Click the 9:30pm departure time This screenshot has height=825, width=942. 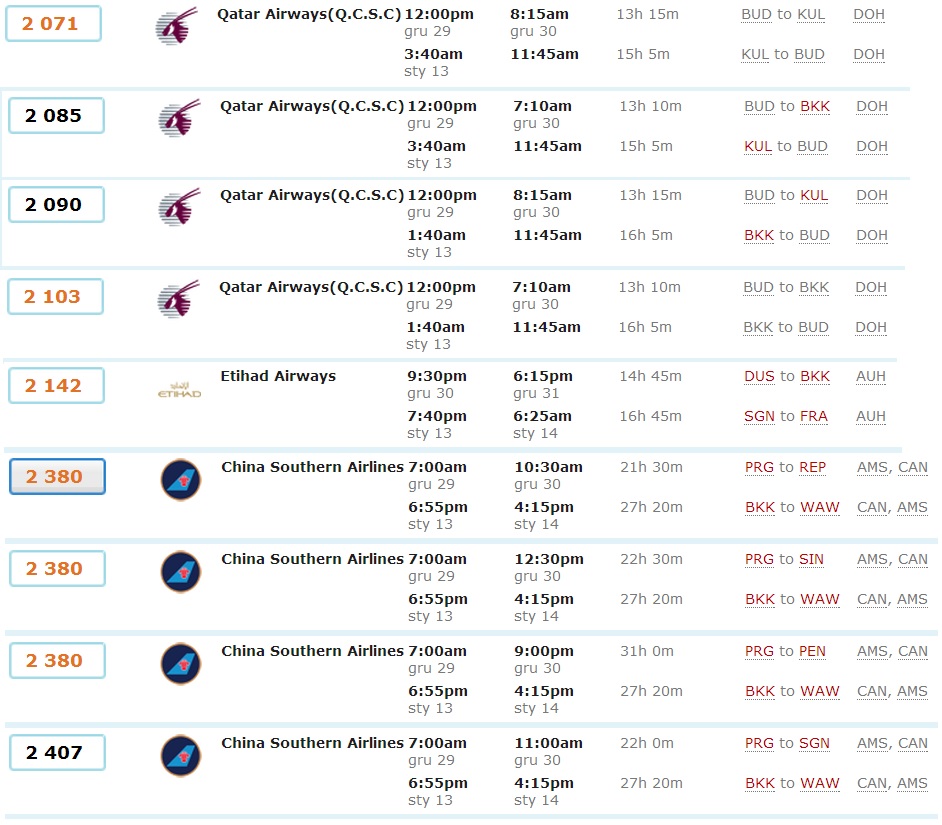tap(437, 376)
